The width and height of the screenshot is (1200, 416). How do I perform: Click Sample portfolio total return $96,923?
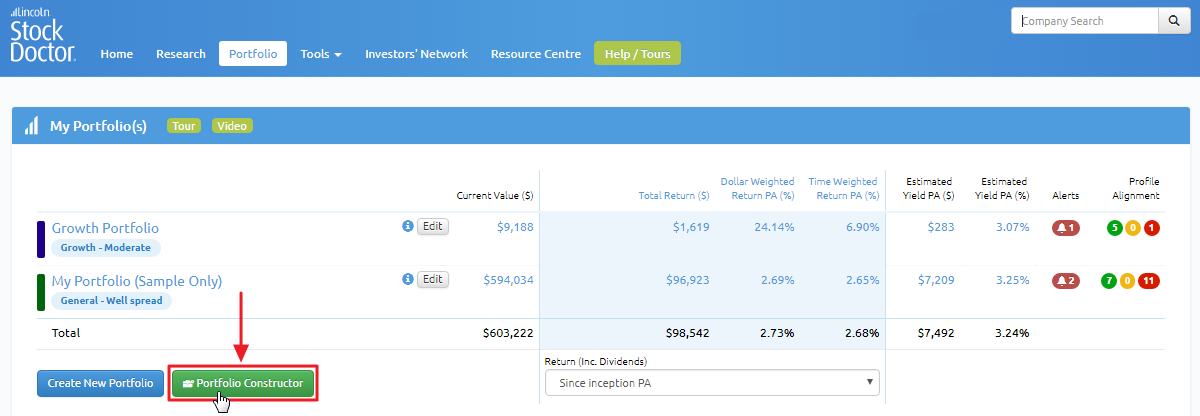pyautogui.click(x=688, y=280)
